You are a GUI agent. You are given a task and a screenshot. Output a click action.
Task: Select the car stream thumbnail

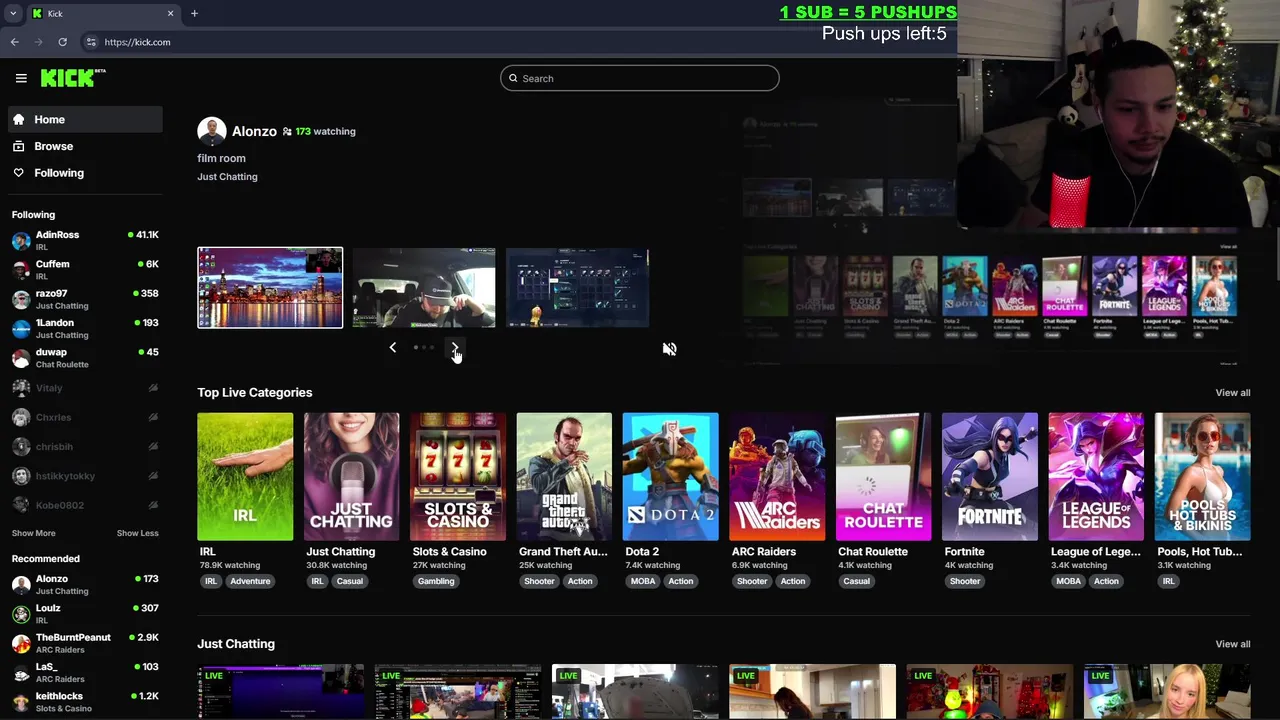pyautogui.click(x=424, y=288)
